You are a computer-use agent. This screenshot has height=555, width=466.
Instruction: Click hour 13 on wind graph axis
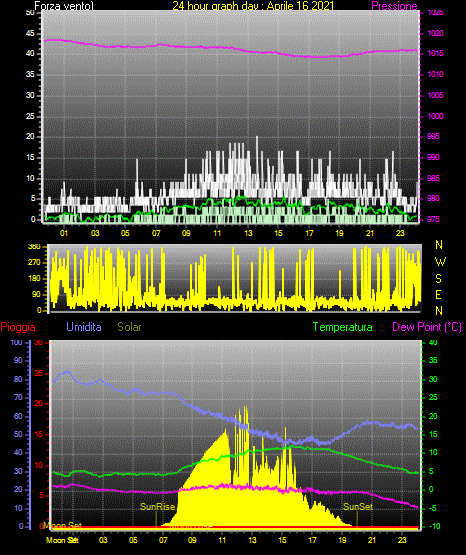248,233
